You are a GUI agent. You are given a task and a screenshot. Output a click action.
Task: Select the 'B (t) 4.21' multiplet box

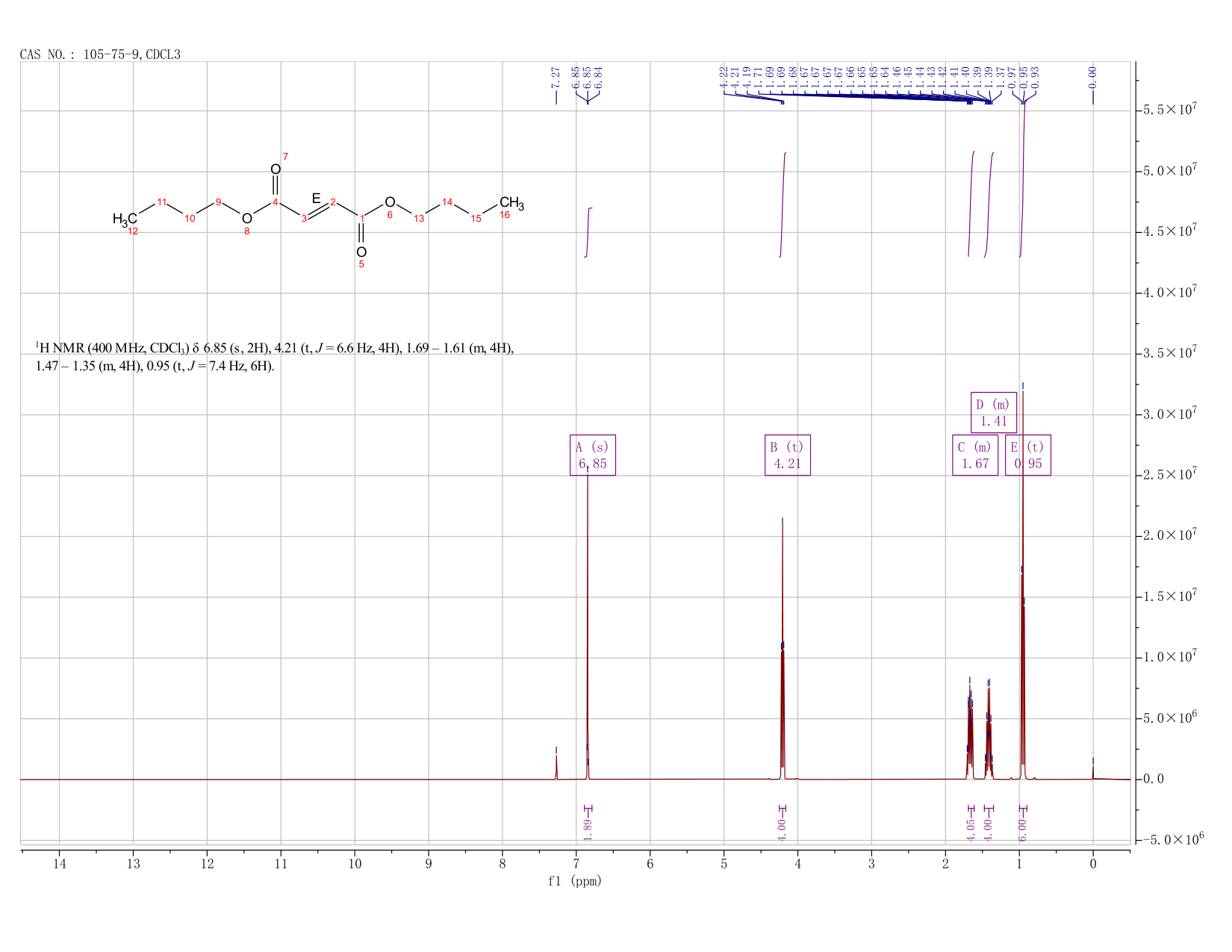(788, 455)
